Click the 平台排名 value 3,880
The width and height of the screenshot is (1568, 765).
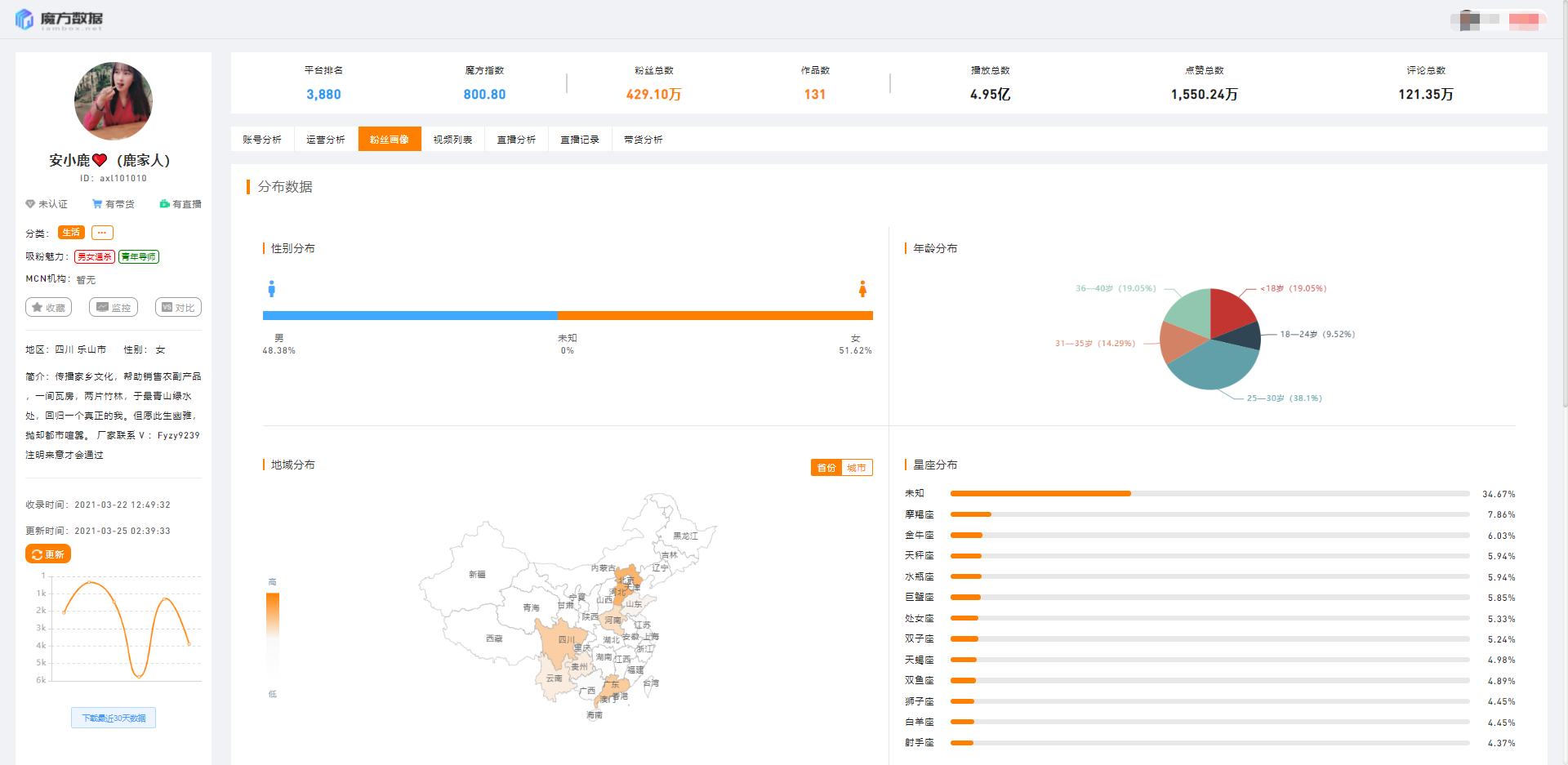point(323,95)
